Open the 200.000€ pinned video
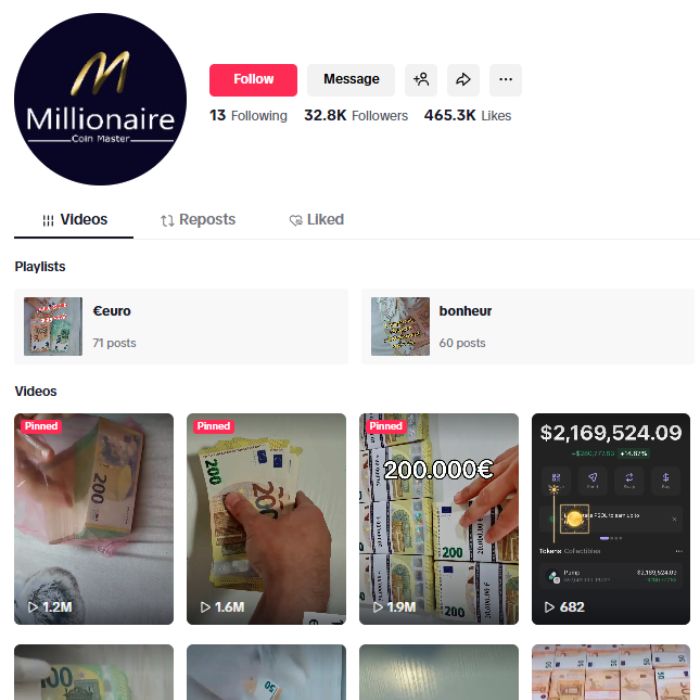The width and height of the screenshot is (700, 700). click(x=439, y=519)
